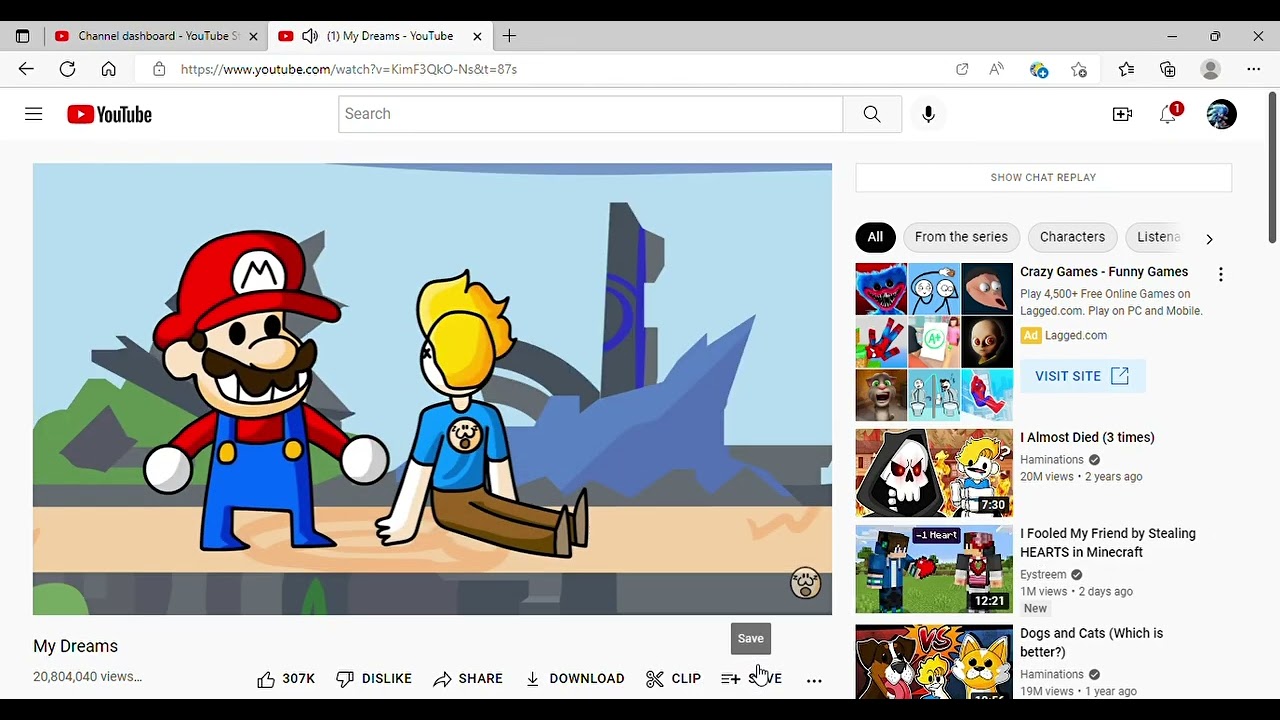Mute the My Dreams tab speaker icon
Screen dimensions: 1280x720
point(310,36)
